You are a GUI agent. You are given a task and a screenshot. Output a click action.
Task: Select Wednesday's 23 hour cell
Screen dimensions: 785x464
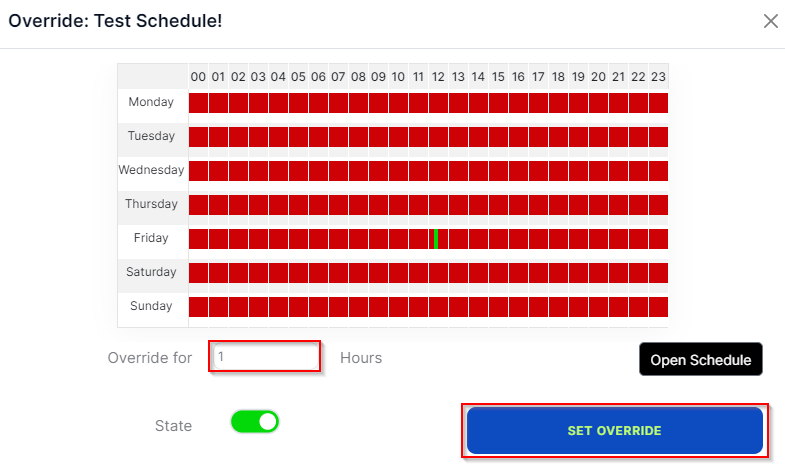pos(658,171)
